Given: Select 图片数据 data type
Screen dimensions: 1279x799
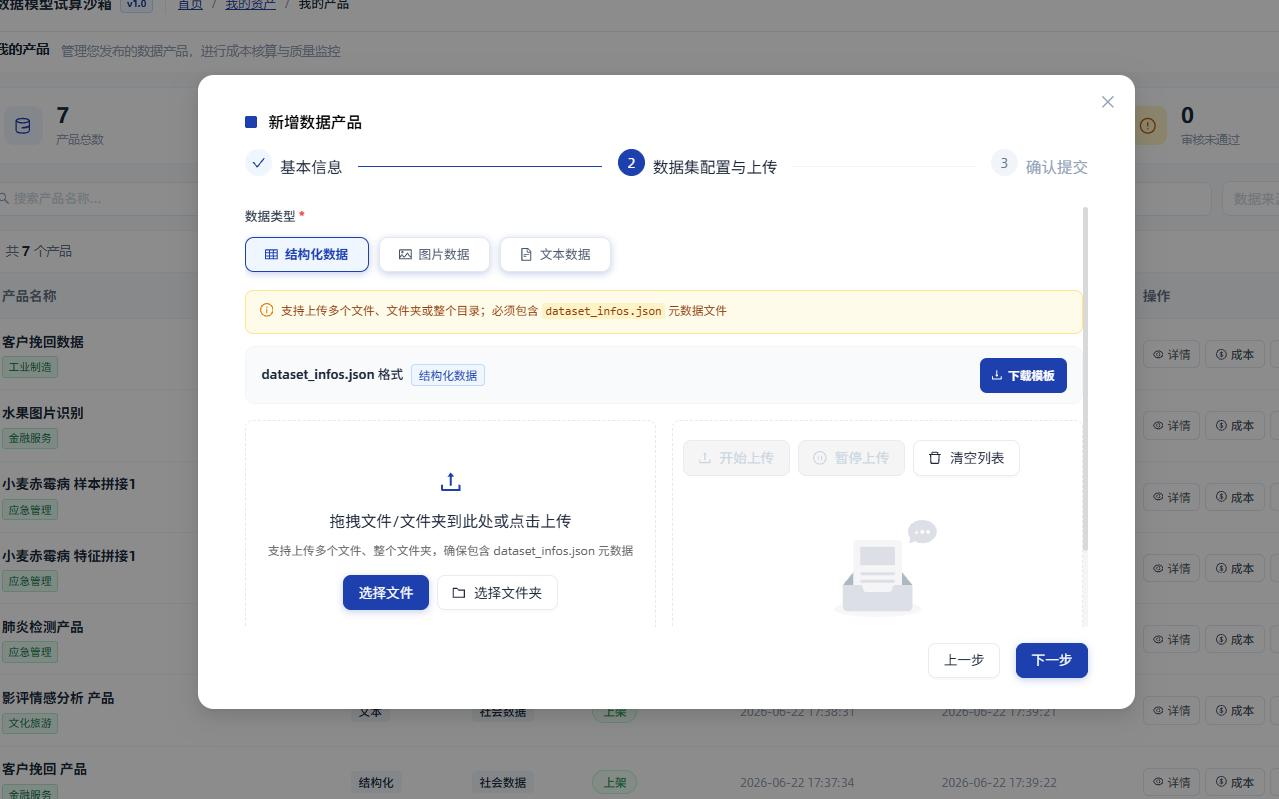Looking at the screenshot, I should [x=434, y=254].
